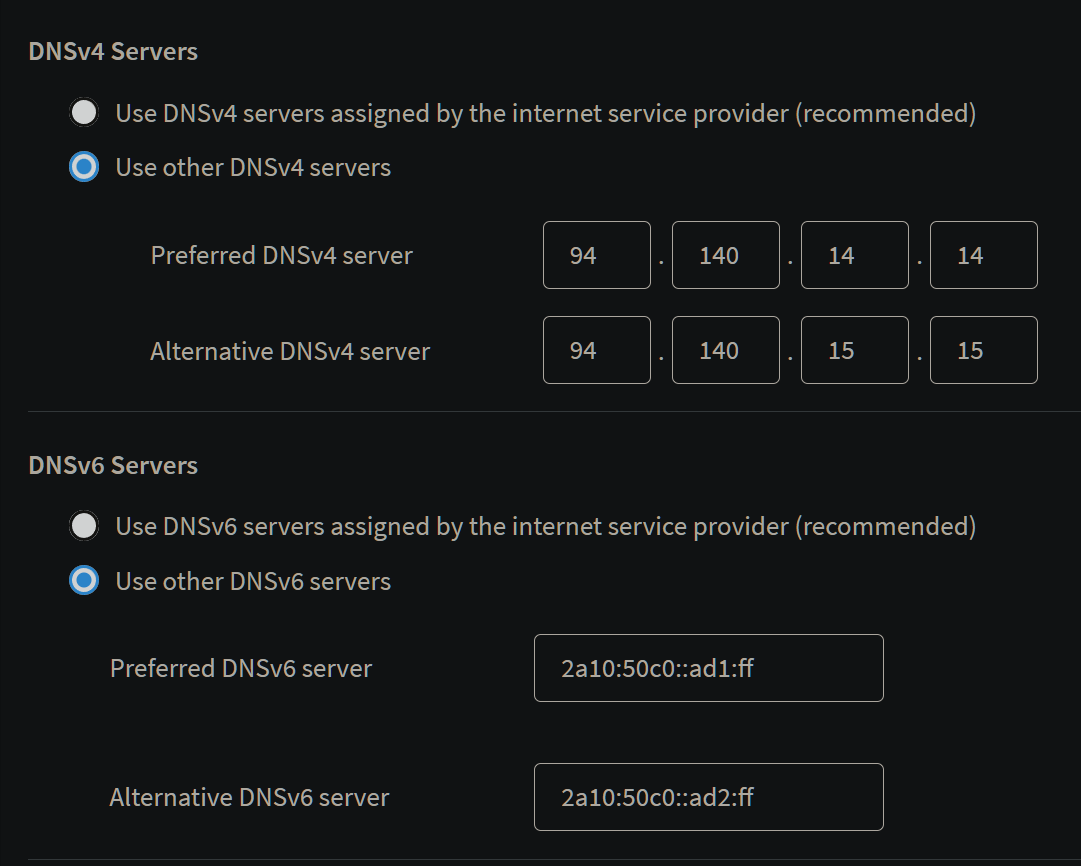The width and height of the screenshot is (1081, 866).
Task: Click second octet '140' of Preferred DNSv4 server
Action: coord(726,255)
